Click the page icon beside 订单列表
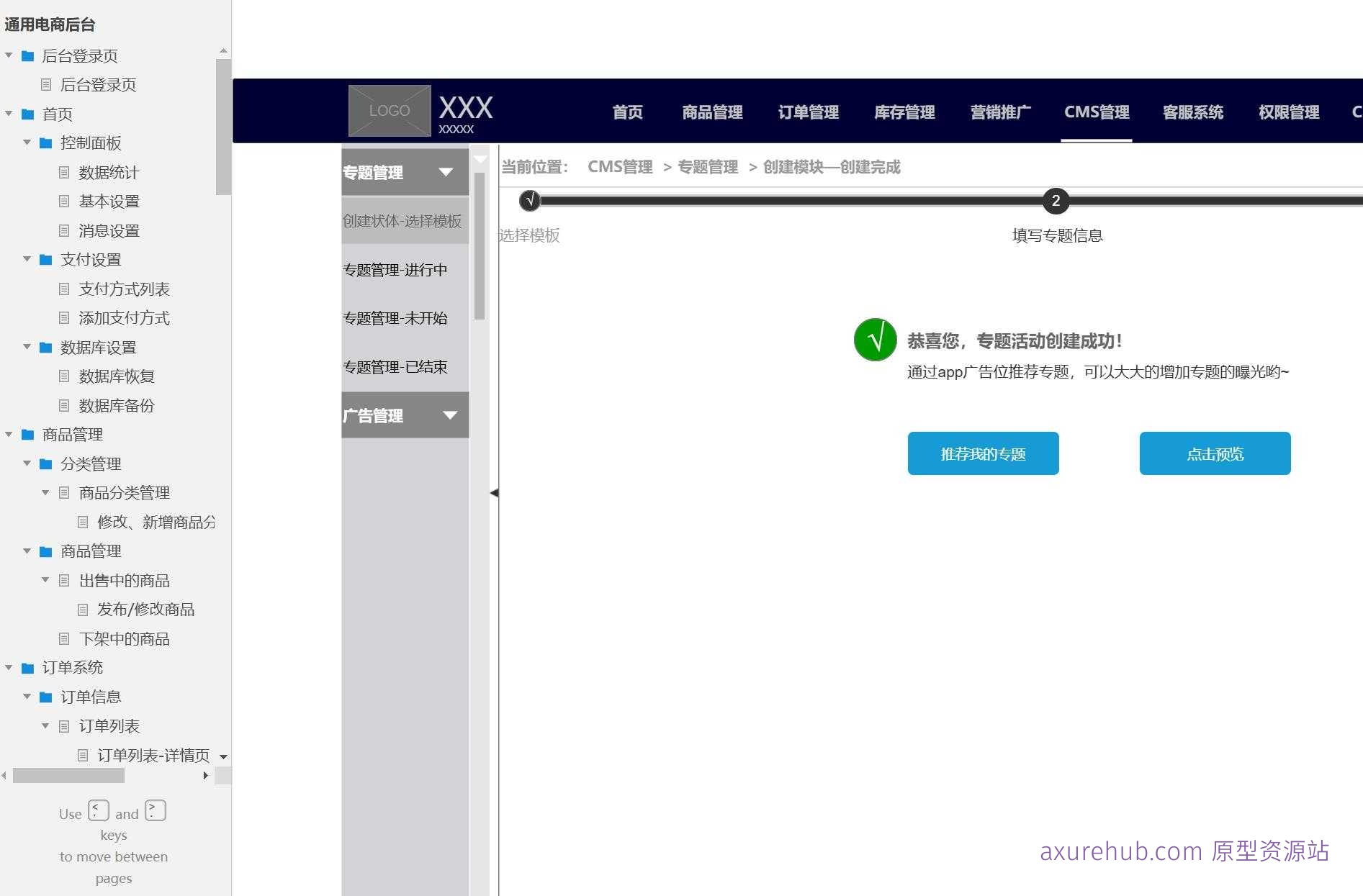Viewport: 1363px width, 896px height. coord(63,726)
